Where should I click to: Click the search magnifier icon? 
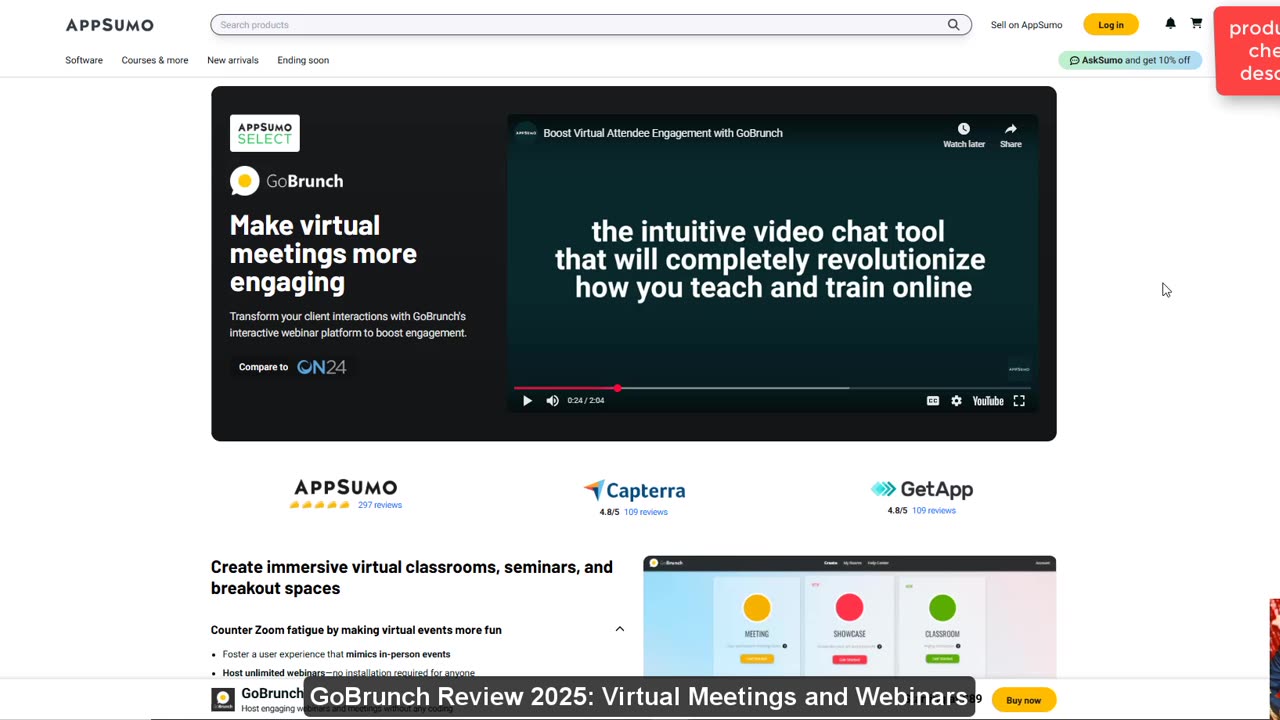pos(953,25)
